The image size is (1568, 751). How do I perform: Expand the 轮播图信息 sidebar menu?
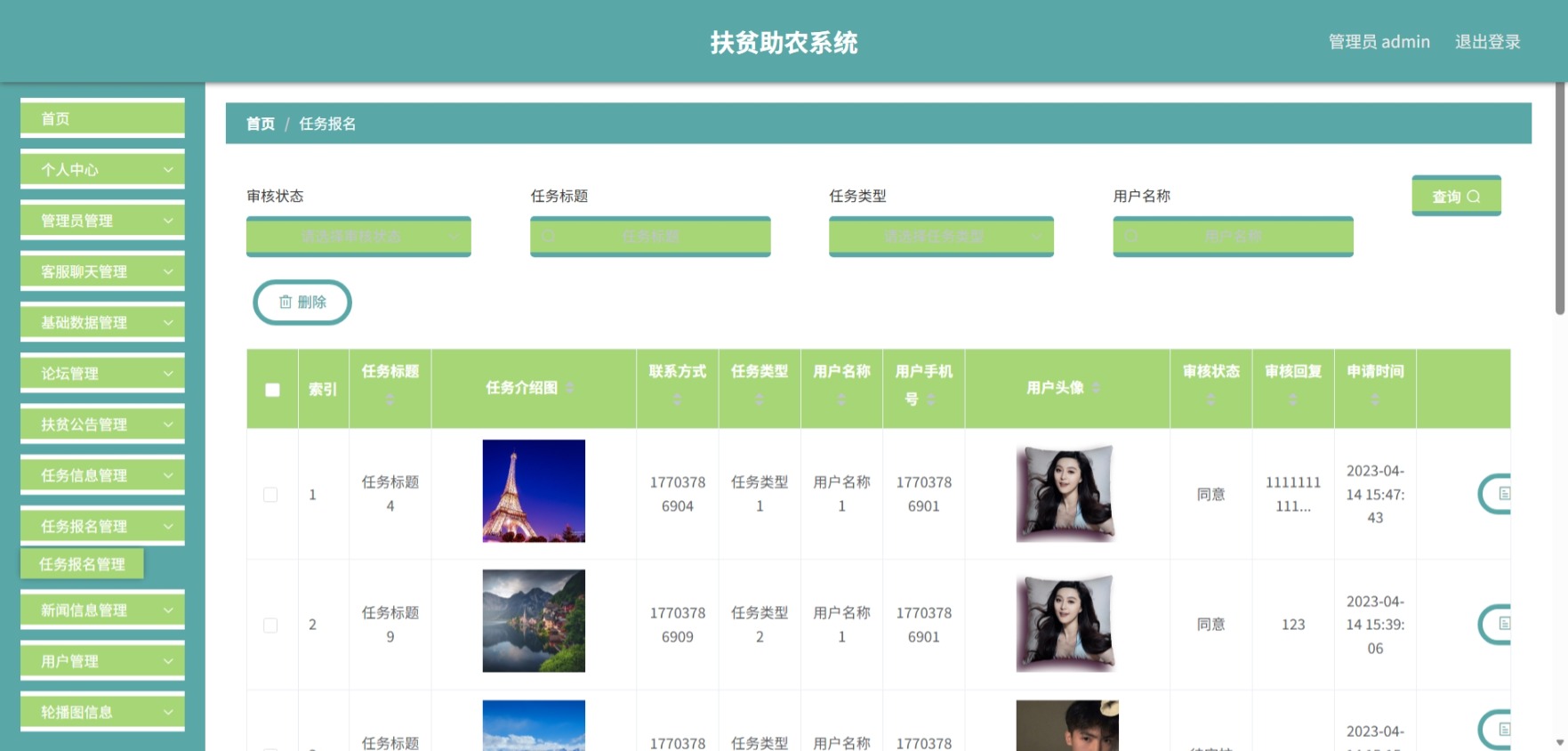102,712
